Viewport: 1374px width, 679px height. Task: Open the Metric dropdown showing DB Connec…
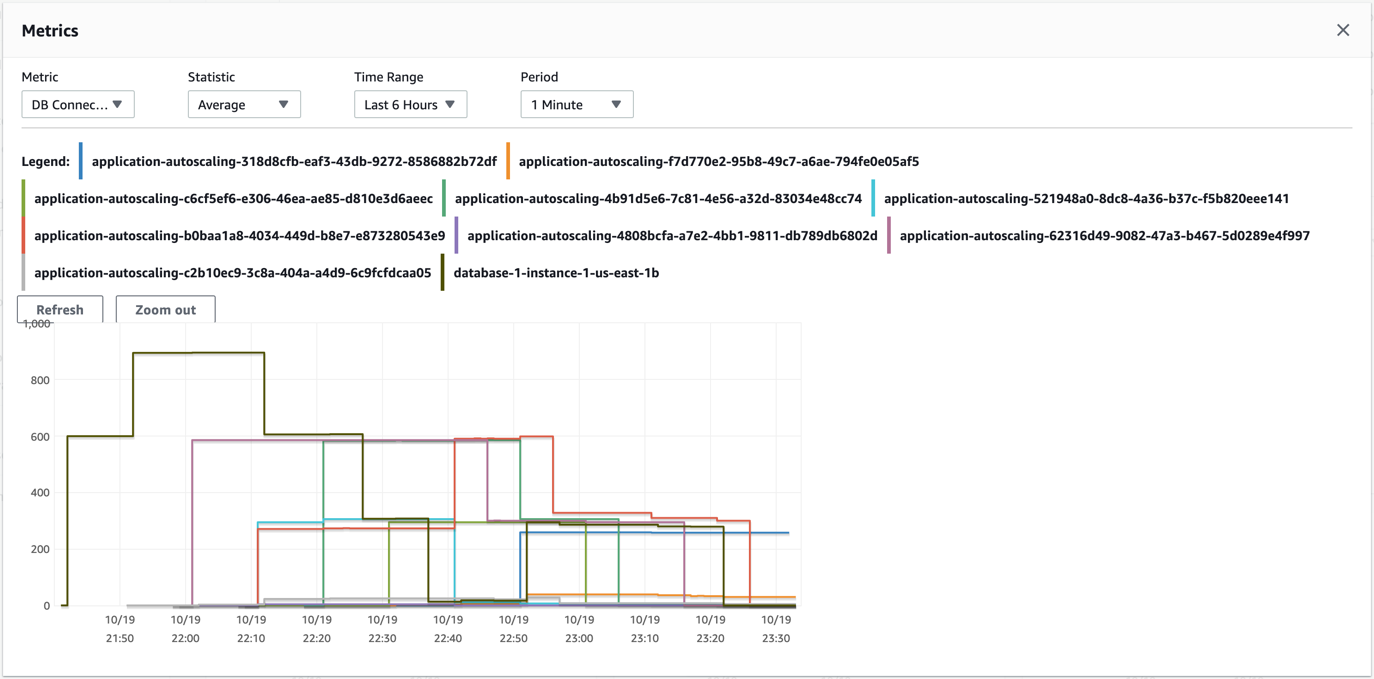tap(78, 104)
